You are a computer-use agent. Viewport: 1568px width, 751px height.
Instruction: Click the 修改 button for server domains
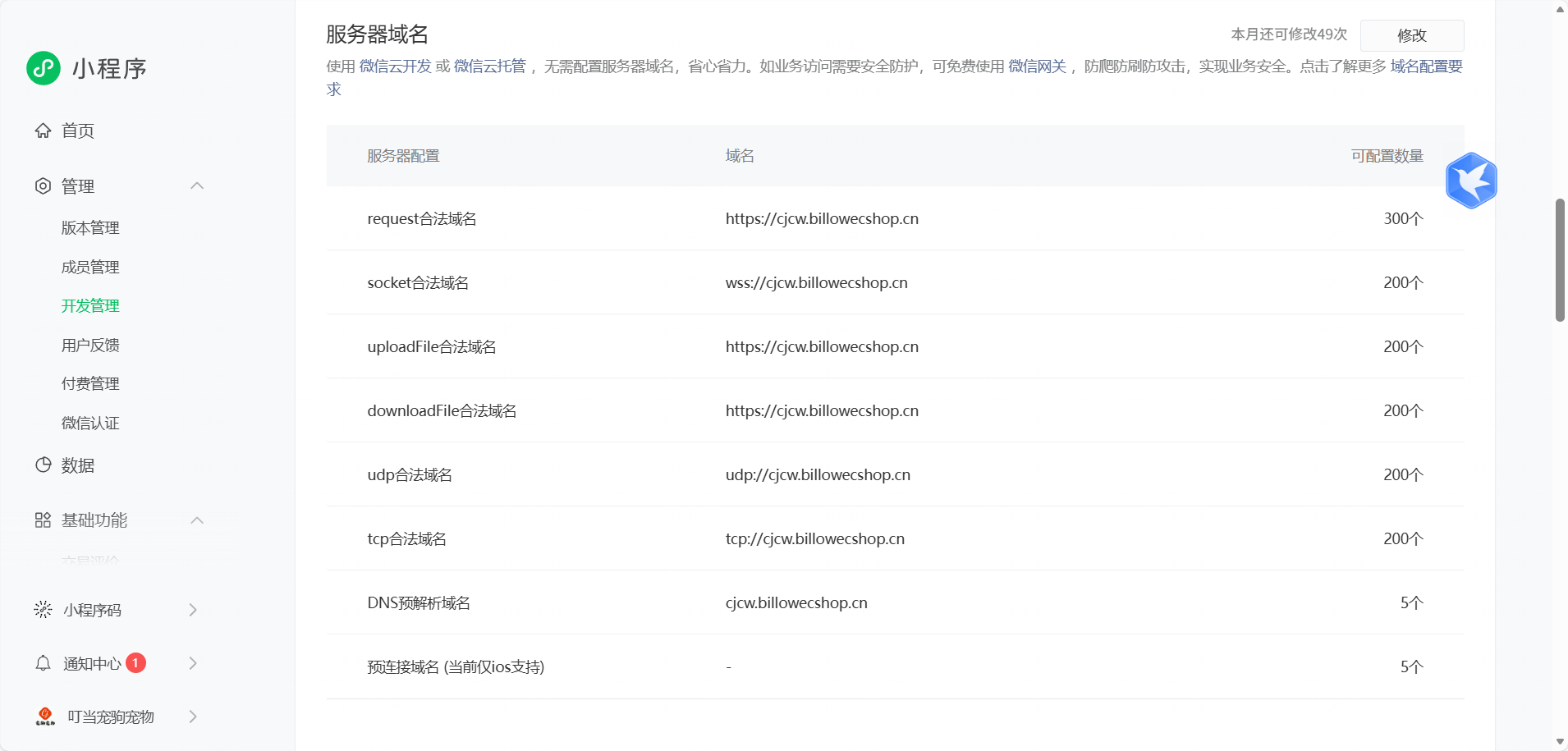(1411, 35)
